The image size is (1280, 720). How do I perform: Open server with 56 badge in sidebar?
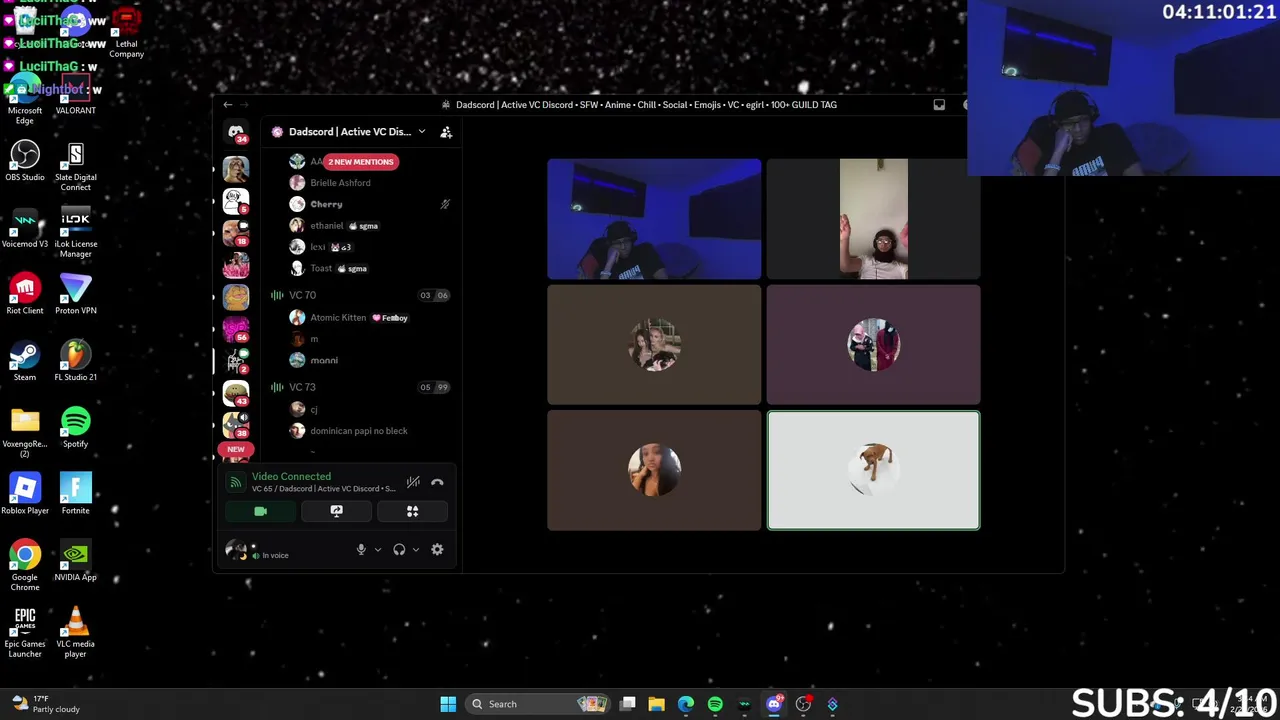[236, 329]
